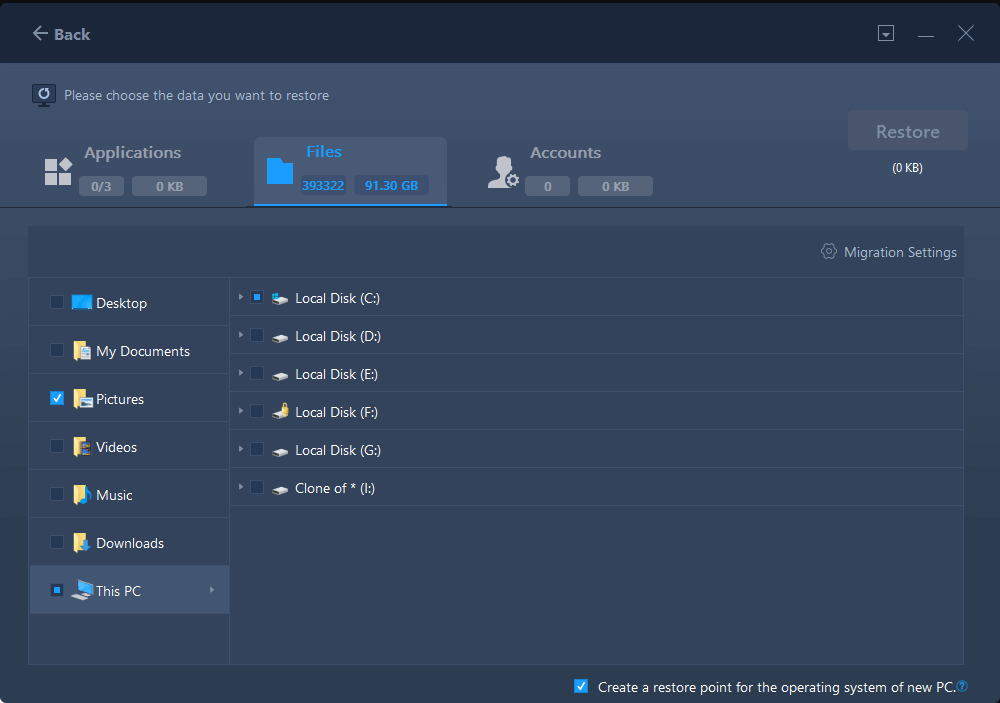
Task: Click the Local Disk (E:) drive icon
Action: [x=280, y=376]
